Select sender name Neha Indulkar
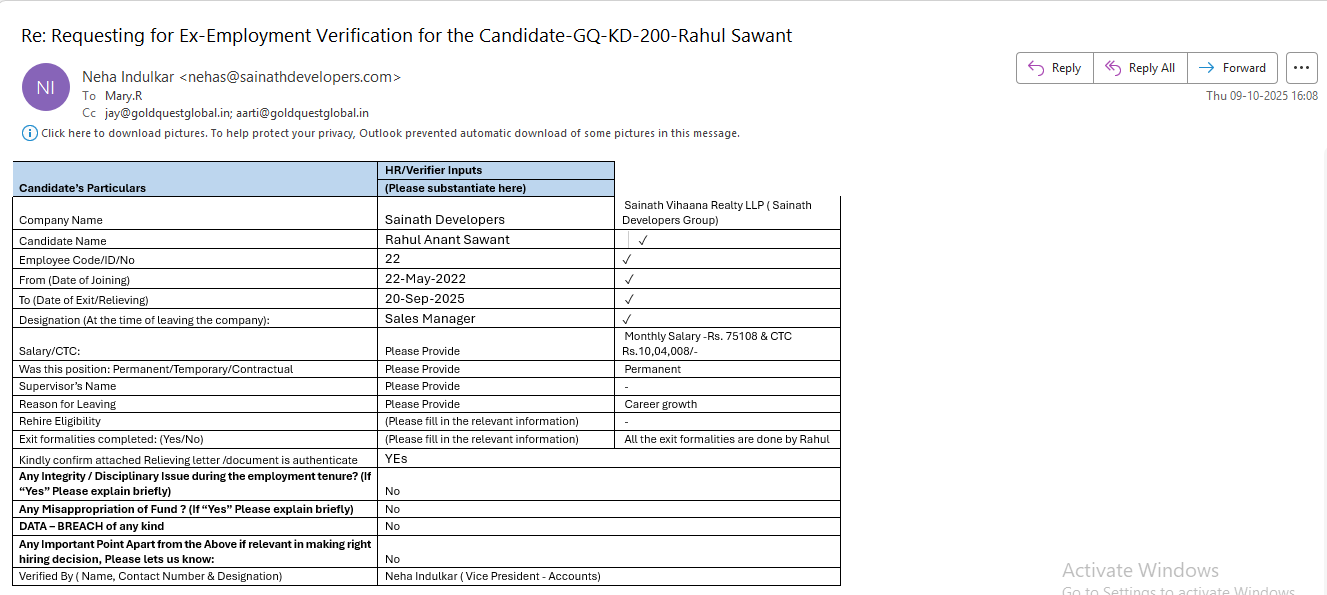The image size is (1327, 595). tap(129, 77)
